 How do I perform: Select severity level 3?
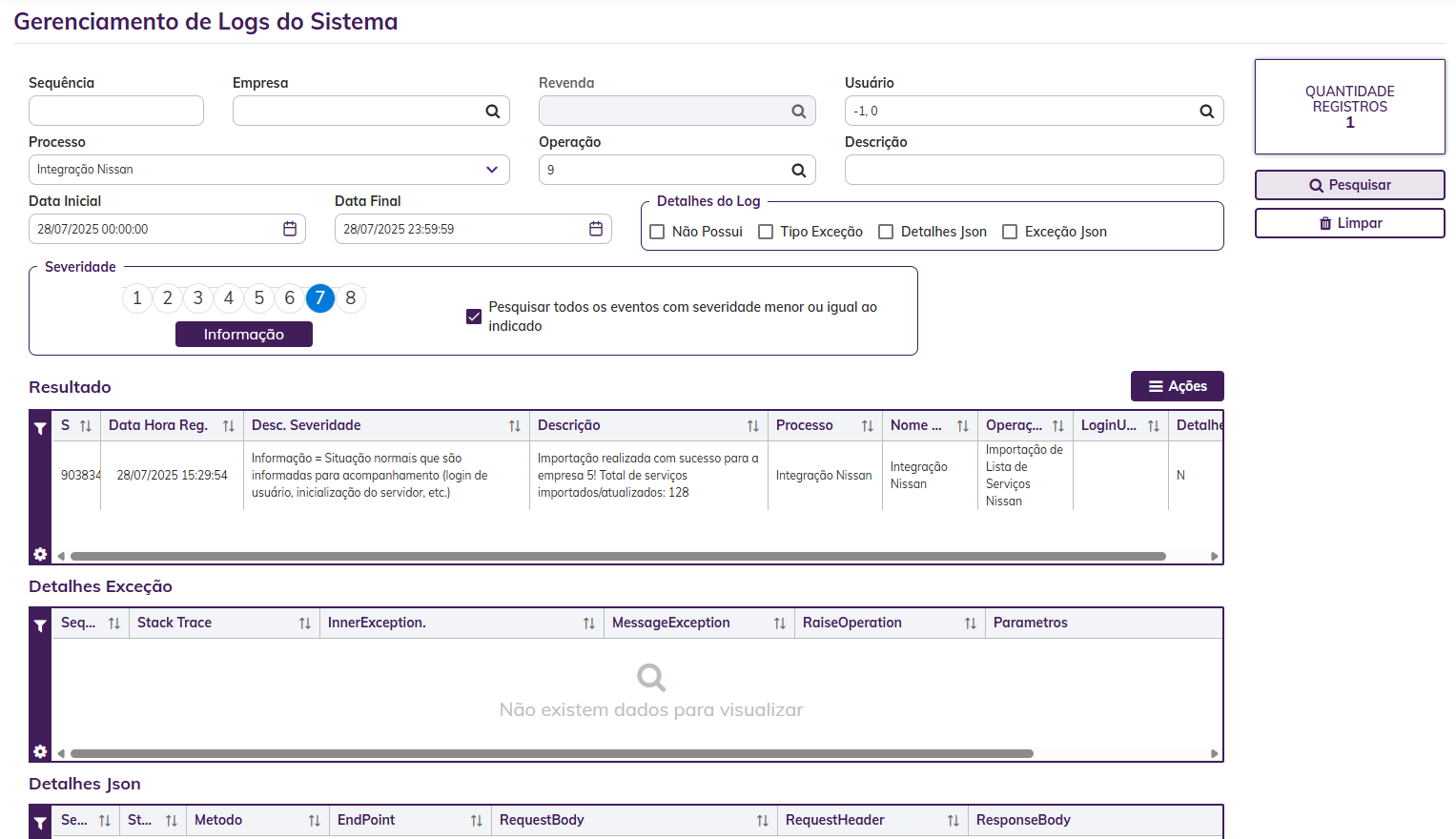coord(198,298)
